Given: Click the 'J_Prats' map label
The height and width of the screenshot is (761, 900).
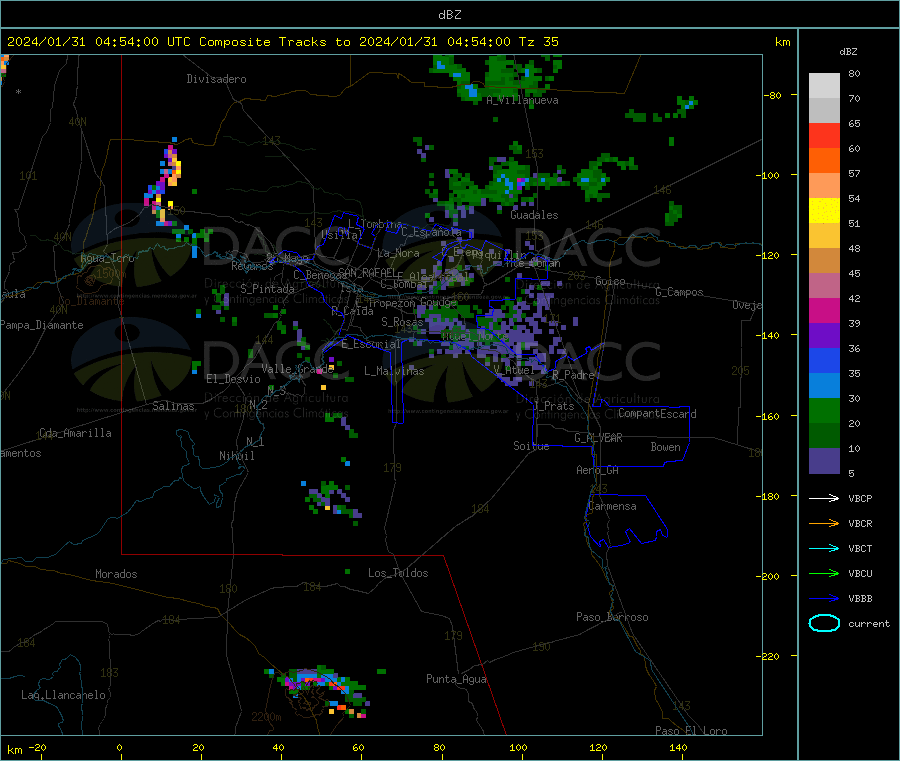Looking at the screenshot, I should 553,406.
